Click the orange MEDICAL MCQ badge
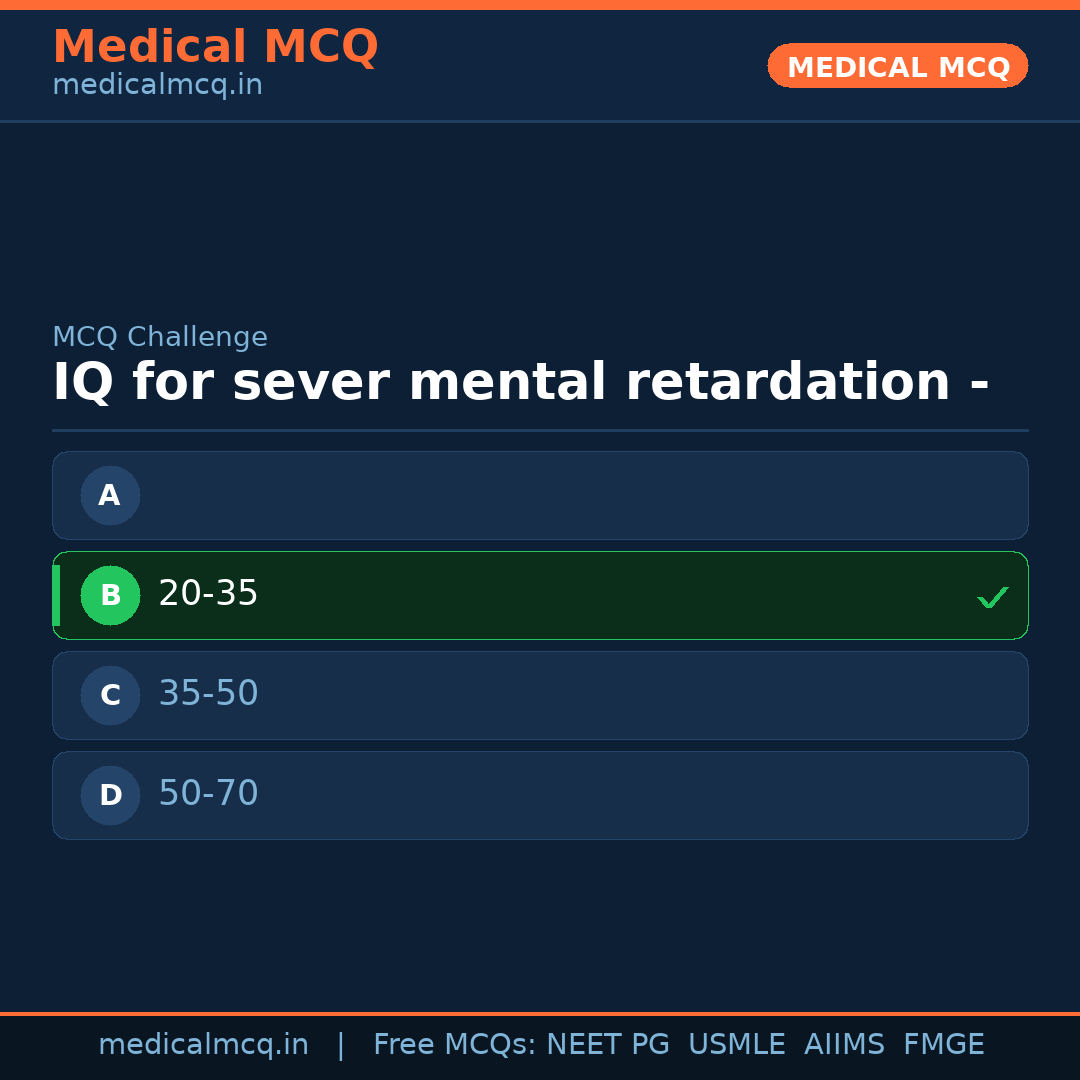This screenshot has width=1080, height=1080. coord(897,66)
